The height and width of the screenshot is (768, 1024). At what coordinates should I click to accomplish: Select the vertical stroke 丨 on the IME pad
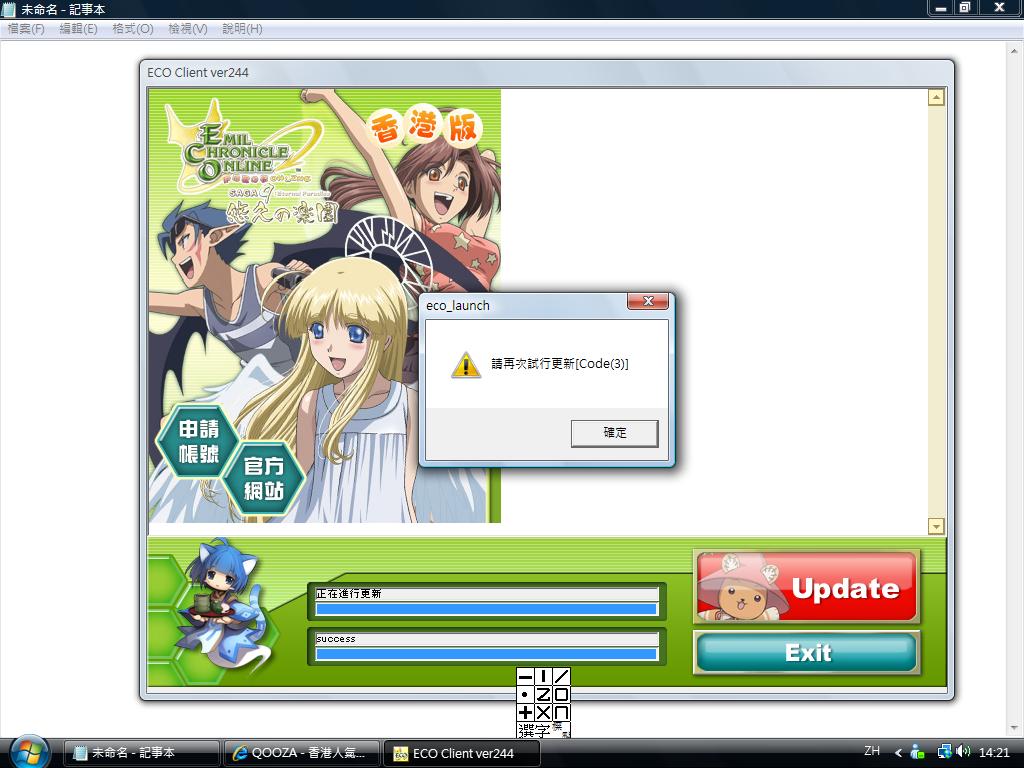(543, 677)
